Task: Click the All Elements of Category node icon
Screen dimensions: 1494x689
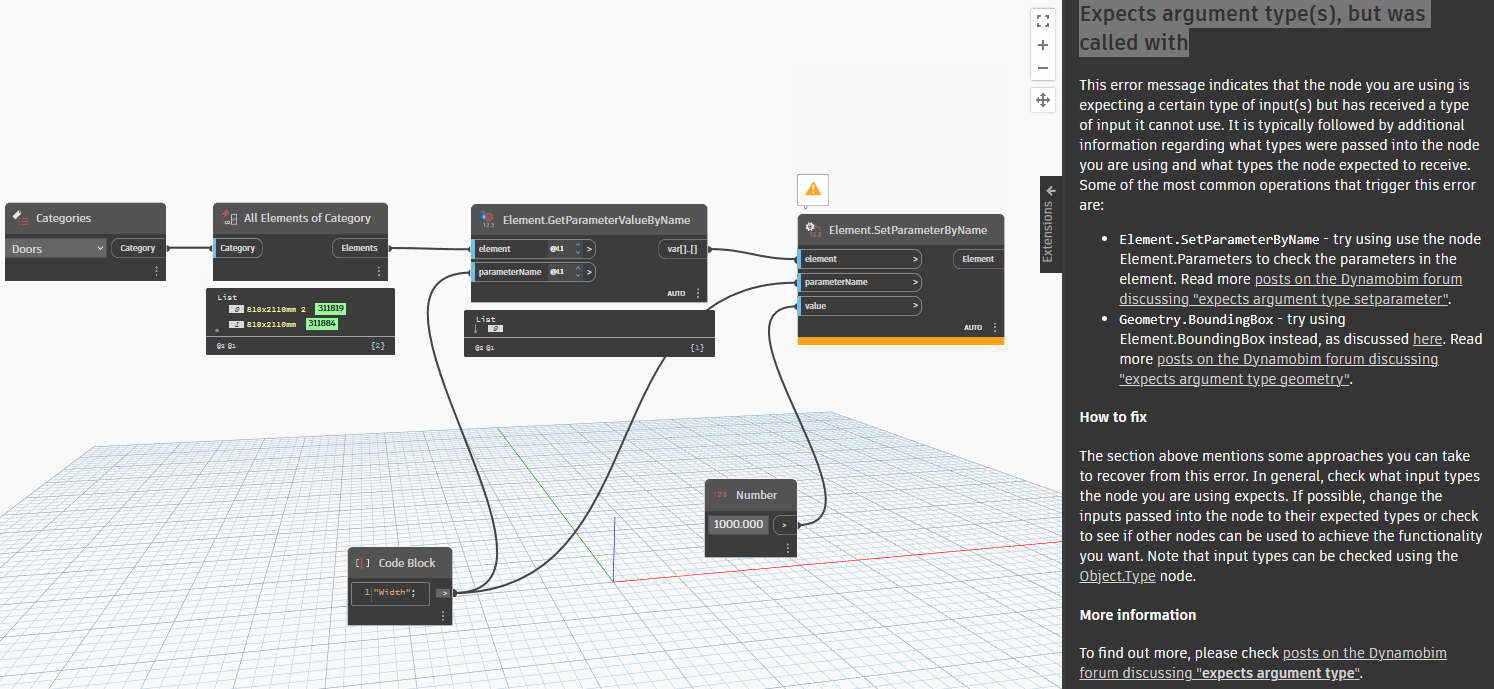Action: [x=229, y=218]
